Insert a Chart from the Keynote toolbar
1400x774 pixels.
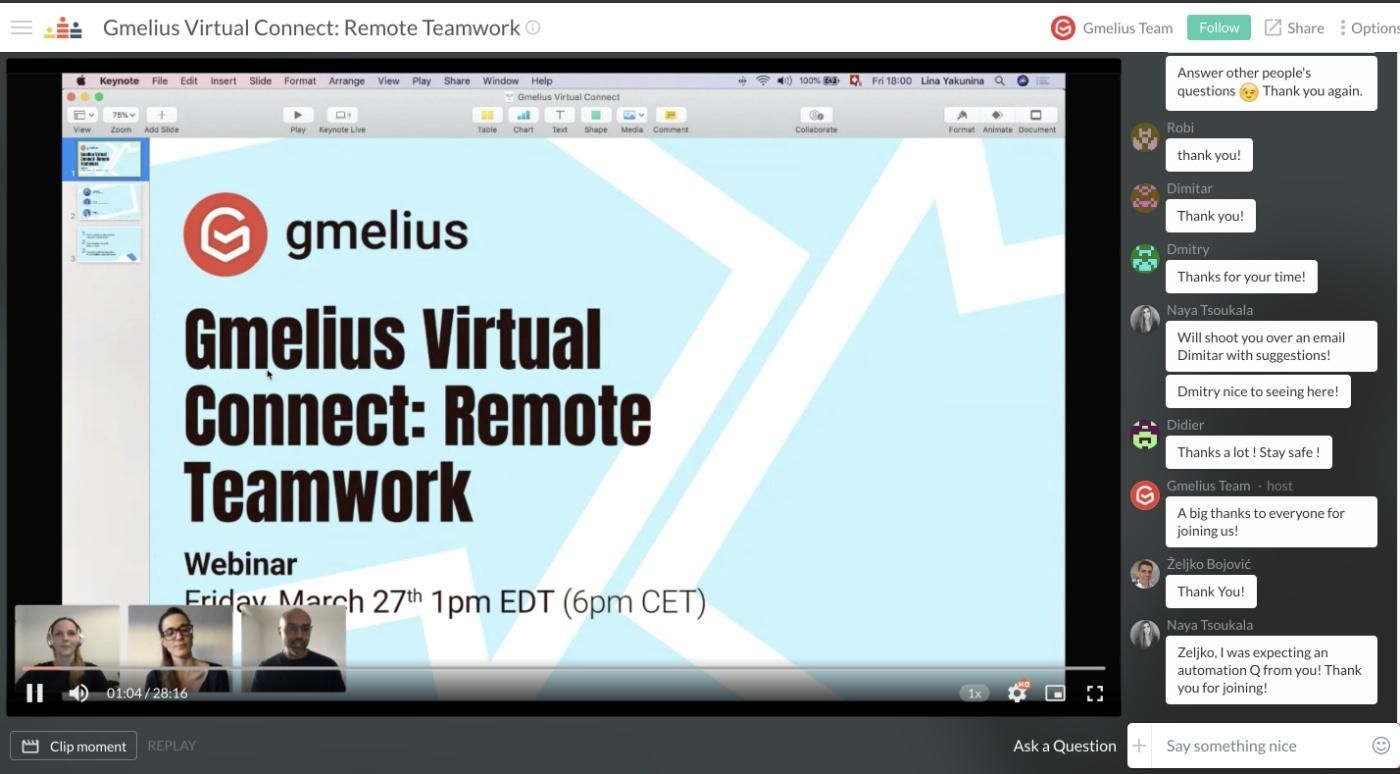pyautogui.click(x=523, y=116)
